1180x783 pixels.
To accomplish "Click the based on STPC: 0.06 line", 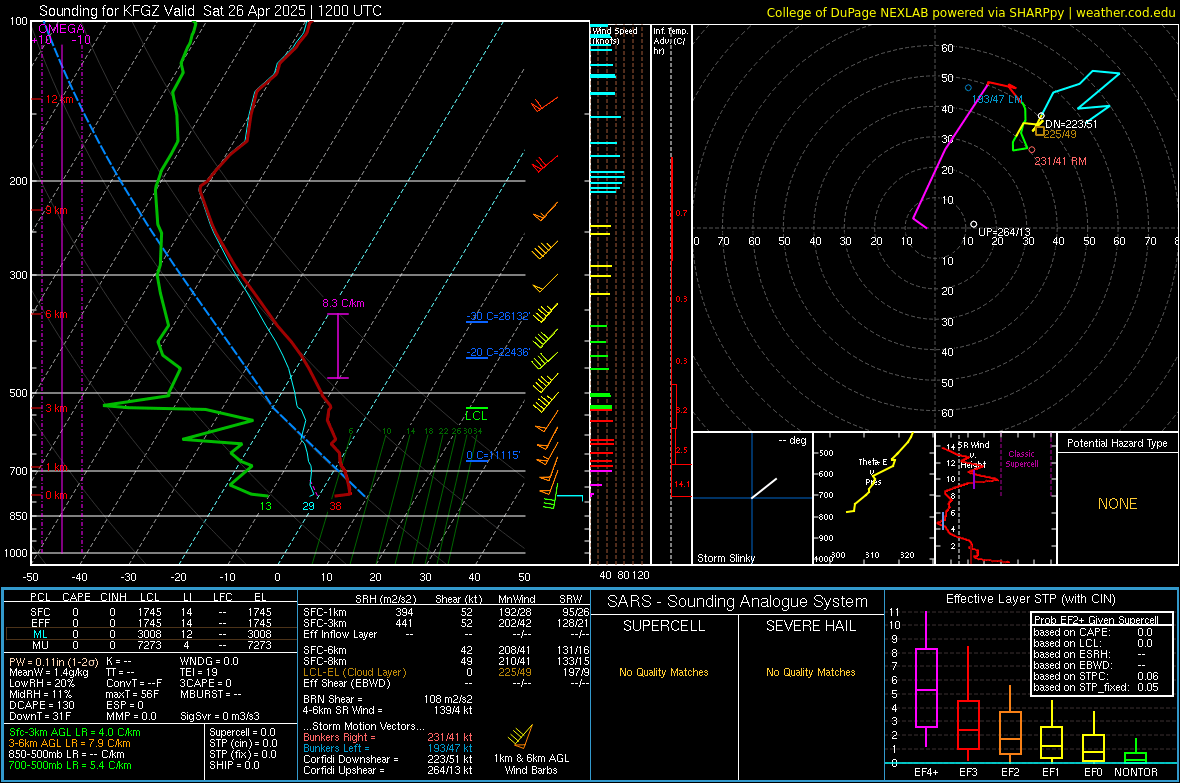I will tap(1096, 676).
